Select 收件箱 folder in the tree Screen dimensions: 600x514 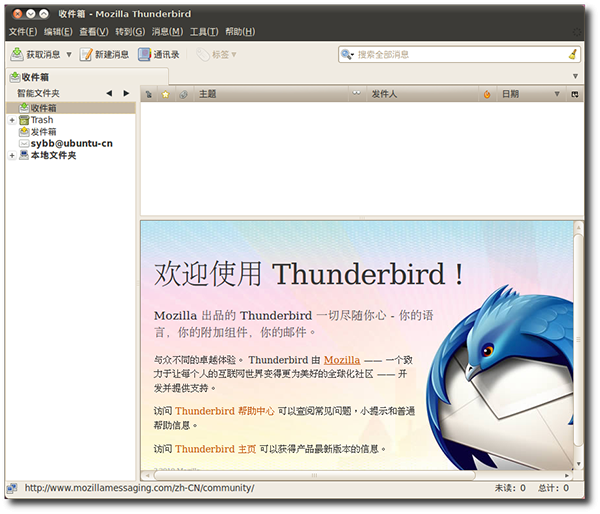tap(70, 108)
